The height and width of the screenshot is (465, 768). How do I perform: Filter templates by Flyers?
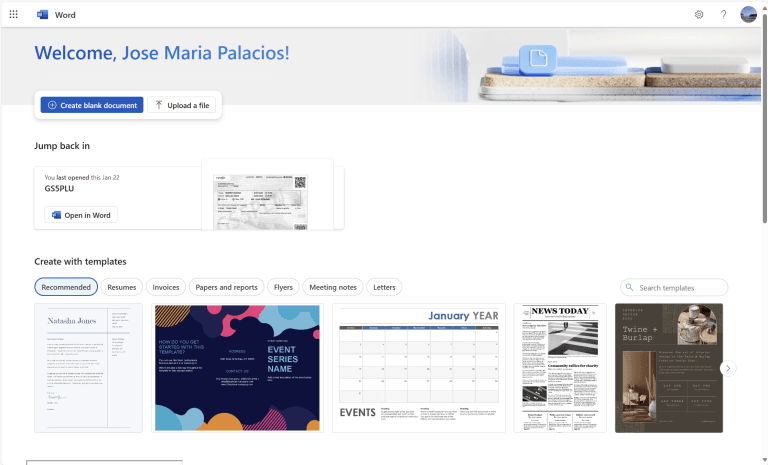(x=283, y=287)
